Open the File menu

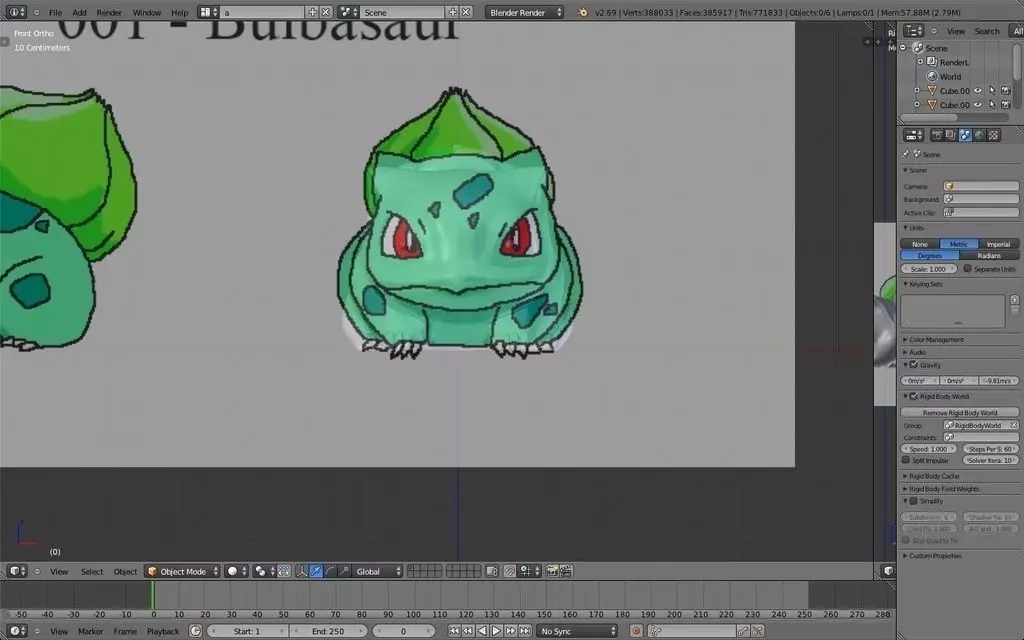56,12
